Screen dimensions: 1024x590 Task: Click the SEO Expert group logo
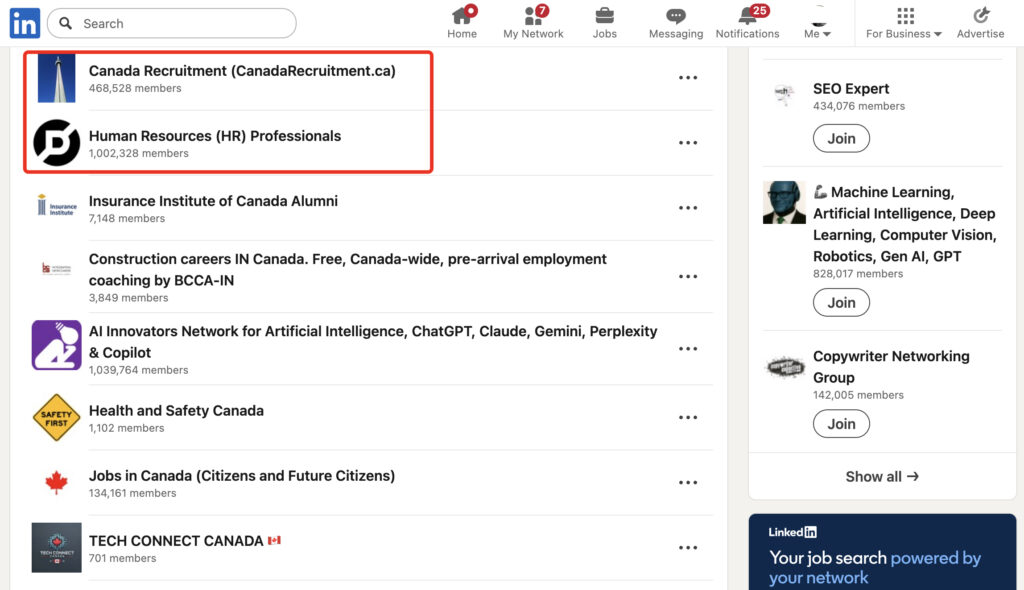784,95
